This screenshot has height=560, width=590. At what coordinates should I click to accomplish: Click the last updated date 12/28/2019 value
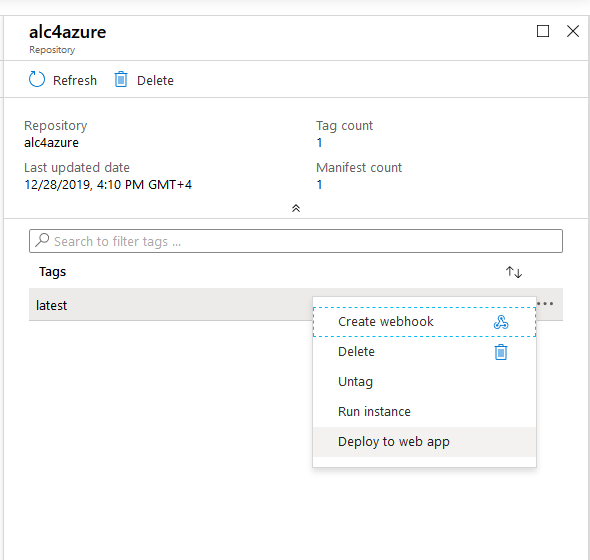108,185
